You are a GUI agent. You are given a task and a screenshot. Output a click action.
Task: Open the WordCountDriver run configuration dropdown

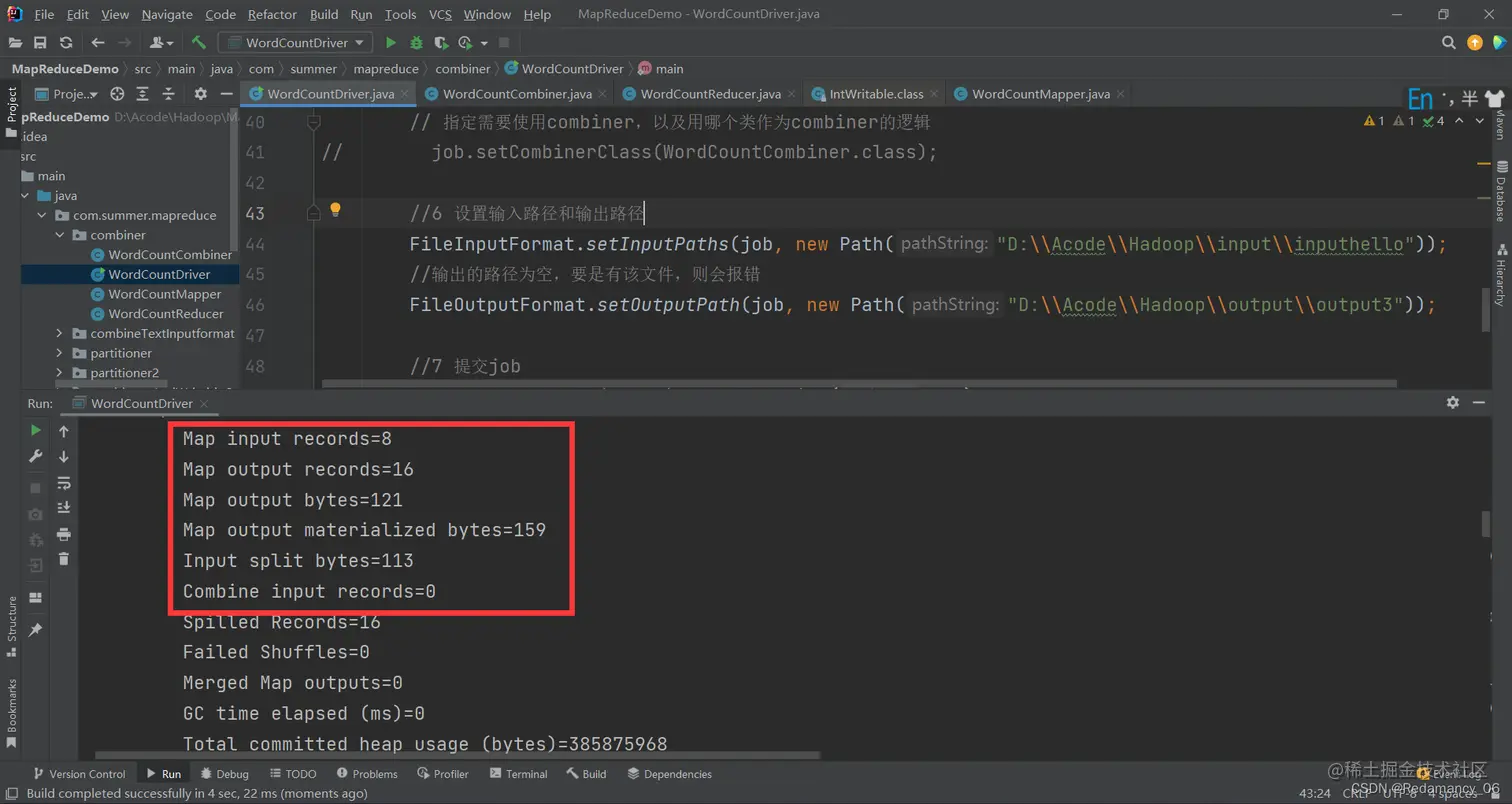click(296, 43)
